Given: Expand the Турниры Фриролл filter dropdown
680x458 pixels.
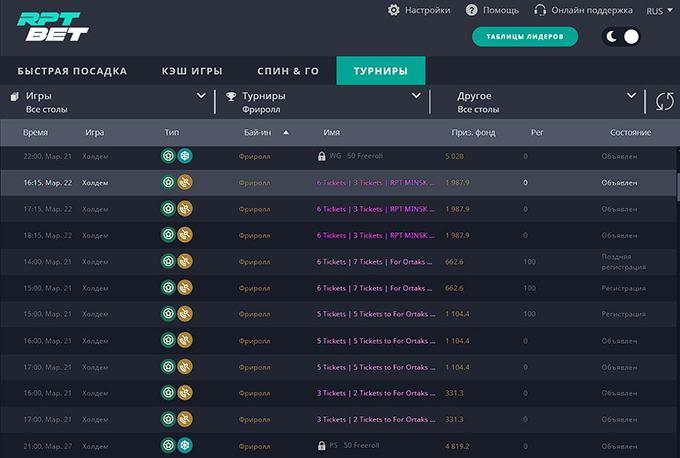Looking at the screenshot, I should 417,96.
